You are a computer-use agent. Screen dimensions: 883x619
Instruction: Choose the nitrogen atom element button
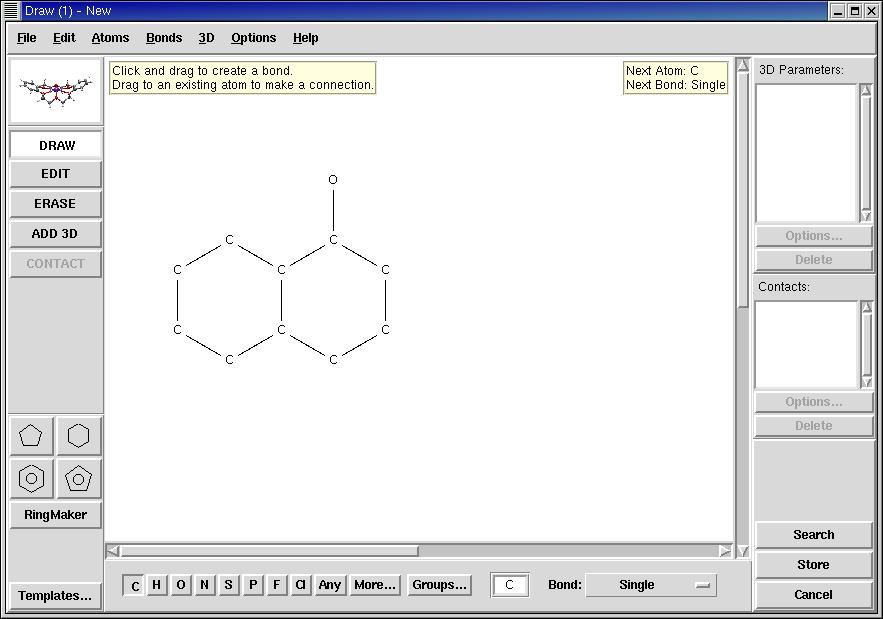pyautogui.click(x=205, y=585)
